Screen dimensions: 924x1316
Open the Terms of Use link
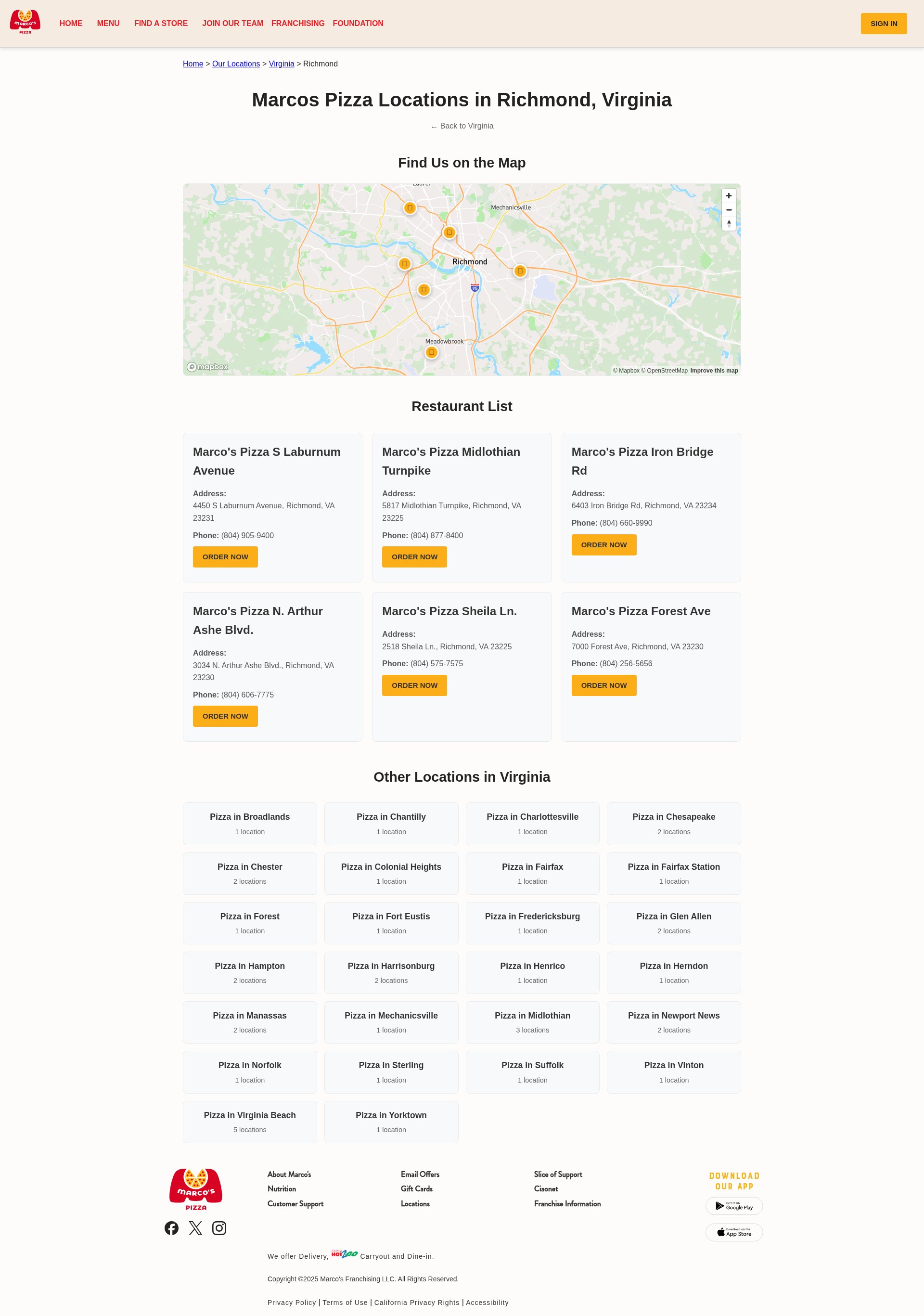[345, 1302]
